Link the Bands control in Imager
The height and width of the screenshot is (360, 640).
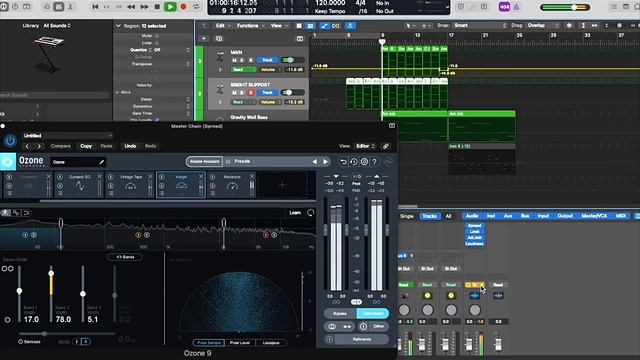point(125,257)
